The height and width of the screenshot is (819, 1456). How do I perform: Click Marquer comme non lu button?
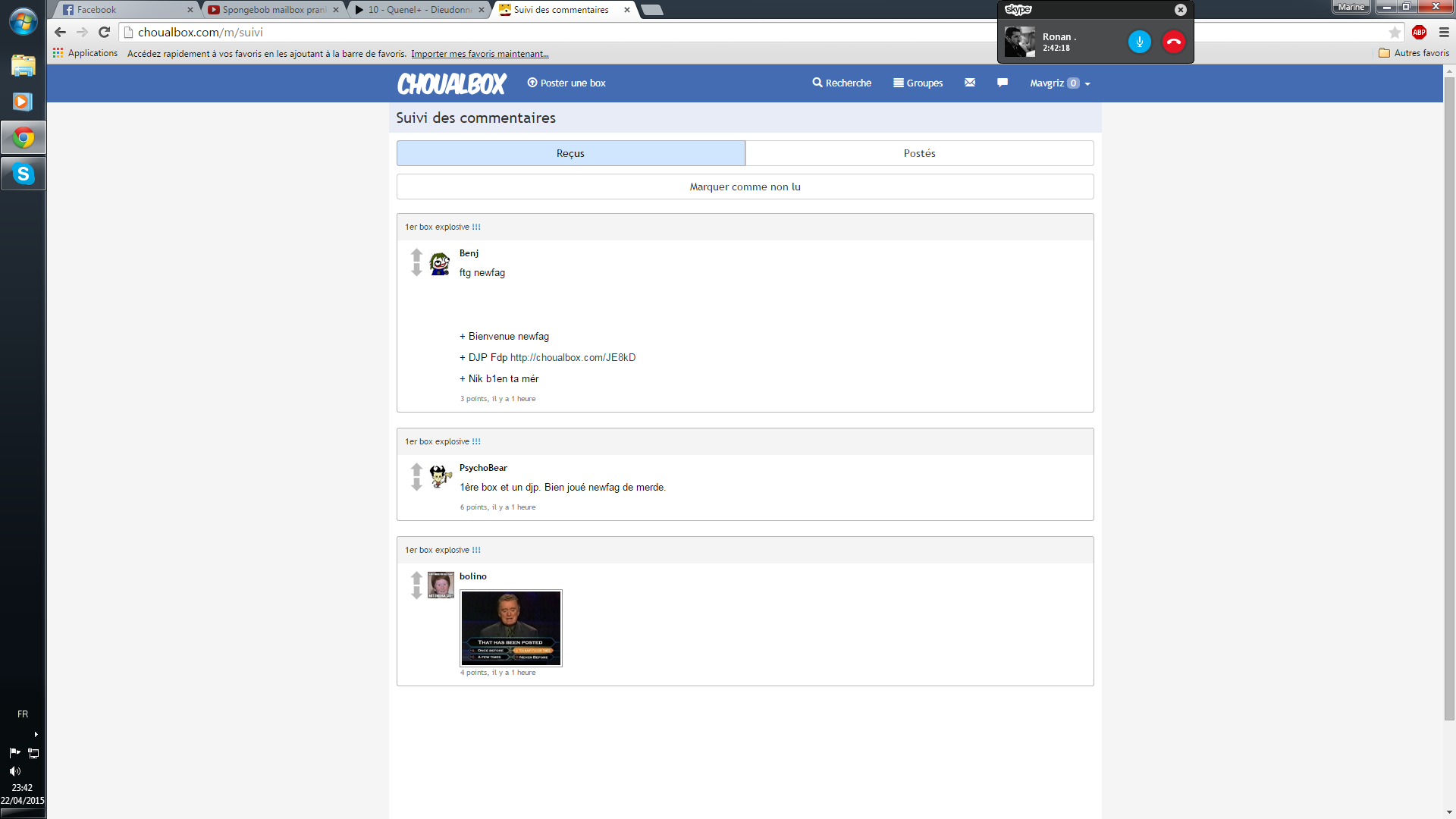(x=745, y=187)
